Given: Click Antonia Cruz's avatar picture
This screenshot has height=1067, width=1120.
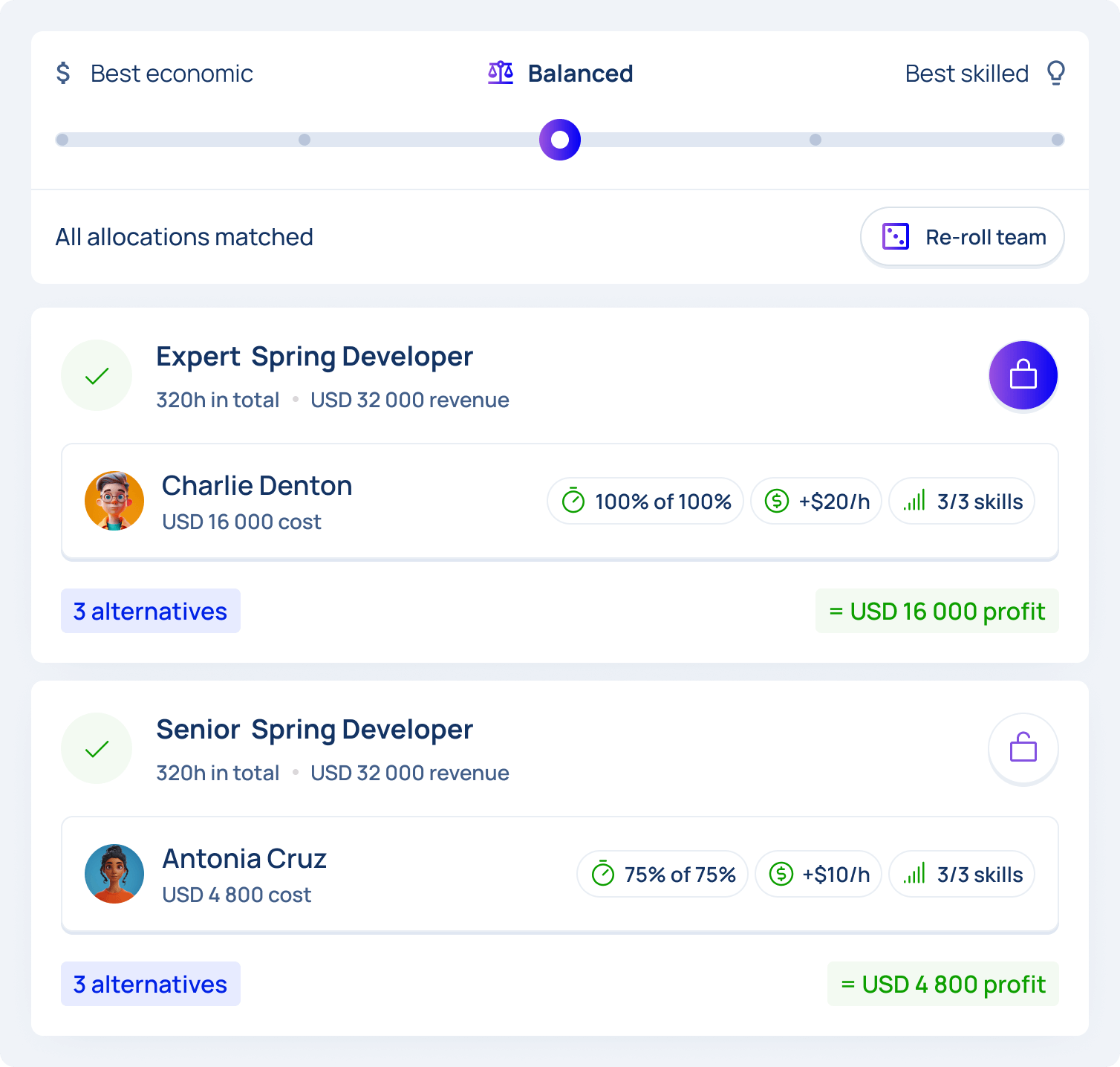Looking at the screenshot, I should pos(114,874).
